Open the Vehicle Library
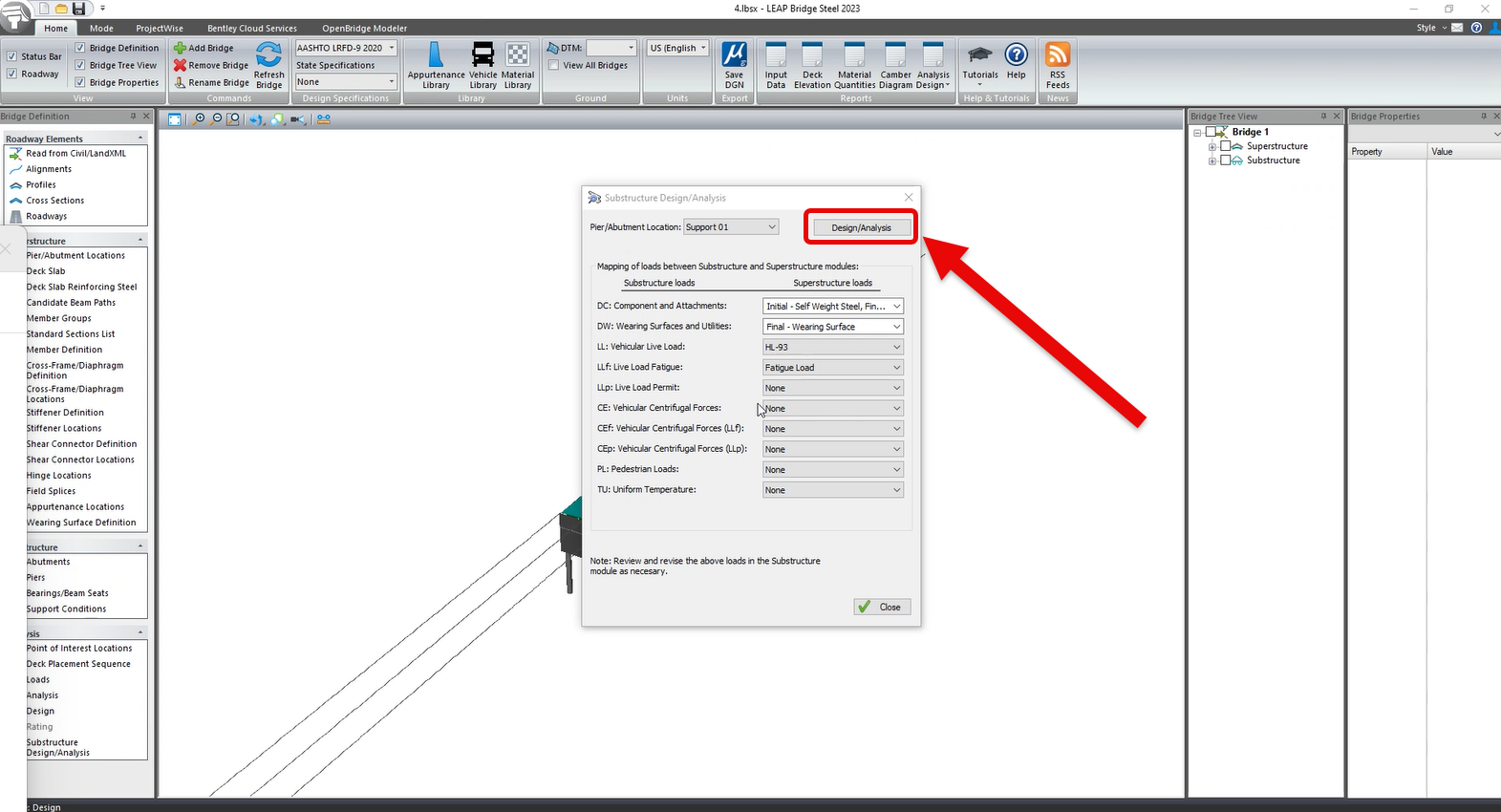This screenshot has width=1501, height=812. pyautogui.click(x=483, y=66)
